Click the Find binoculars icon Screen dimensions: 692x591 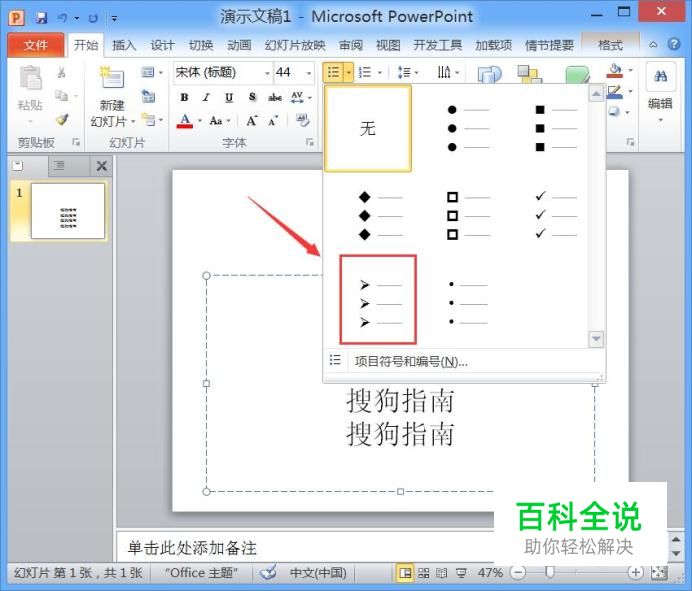coord(661,77)
